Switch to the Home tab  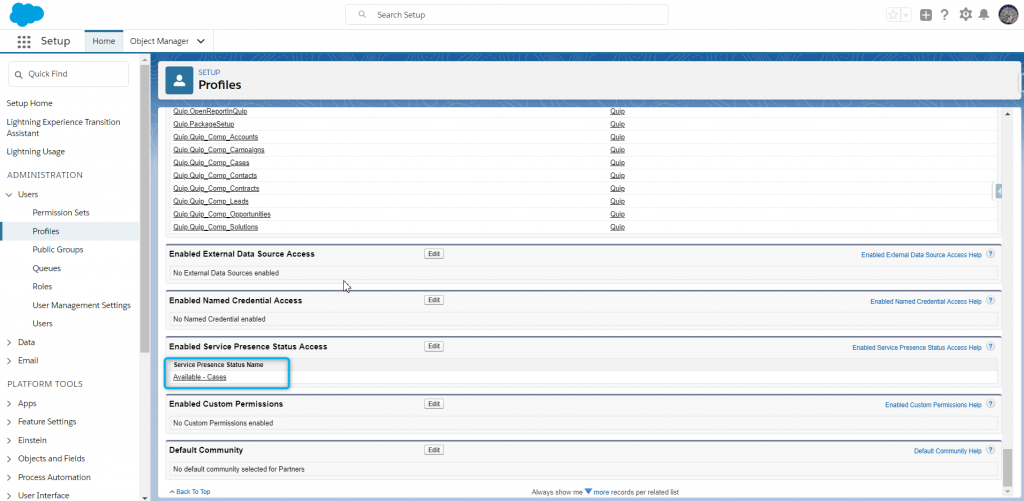point(103,41)
